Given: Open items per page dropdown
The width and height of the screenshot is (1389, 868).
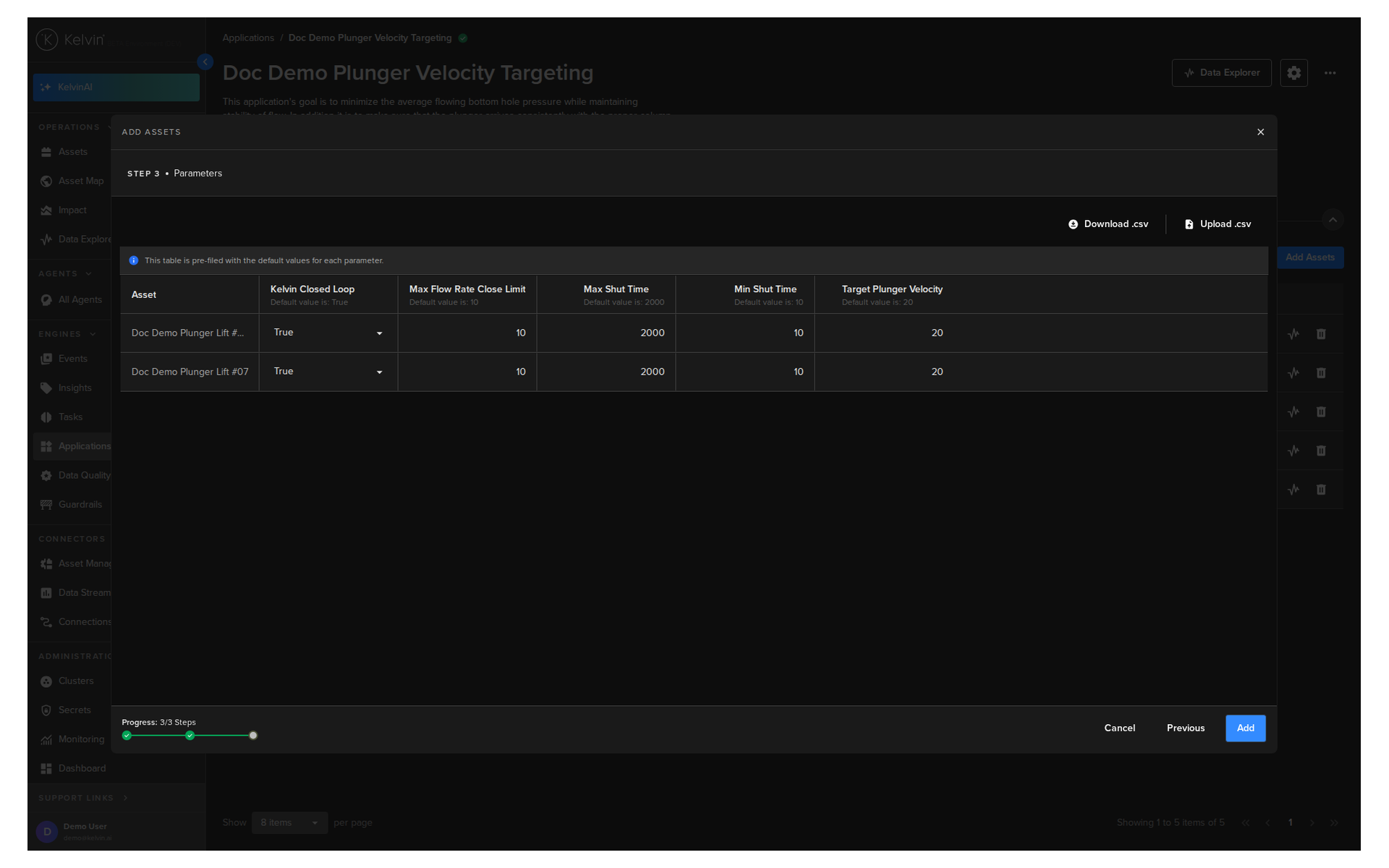Looking at the screenshot, I should pyautogui.click(x=289, y=823).
